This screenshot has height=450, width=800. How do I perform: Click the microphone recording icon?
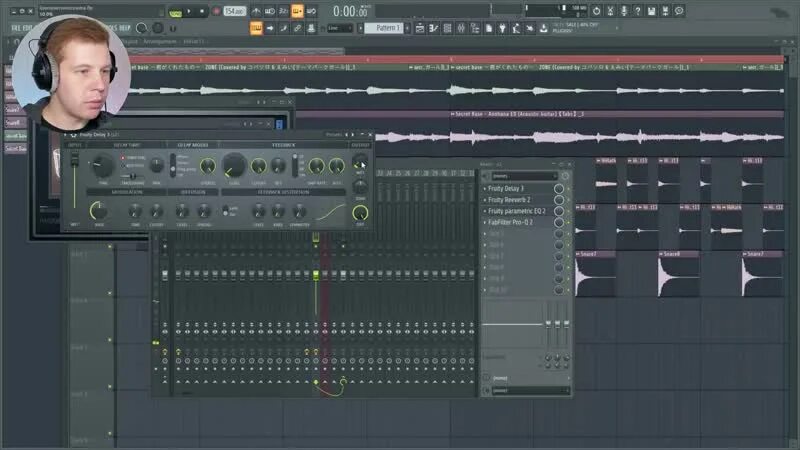623,11
